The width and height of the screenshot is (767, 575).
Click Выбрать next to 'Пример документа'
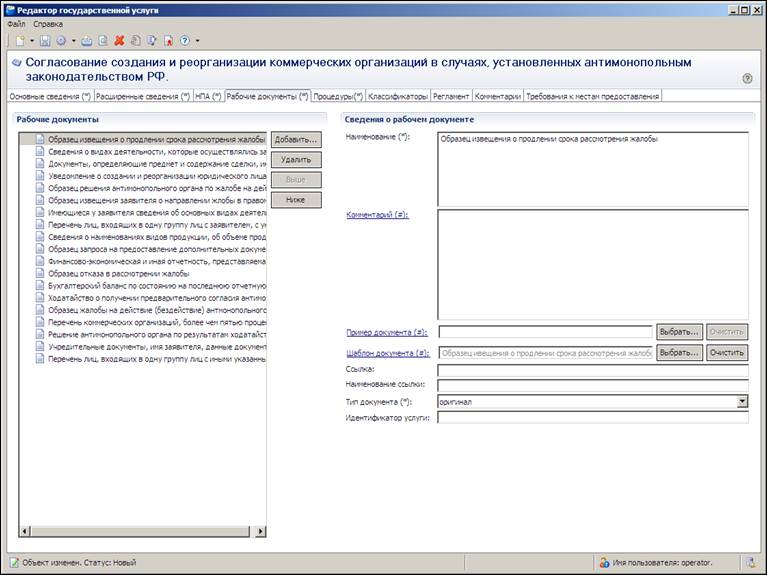pos(679,332)
